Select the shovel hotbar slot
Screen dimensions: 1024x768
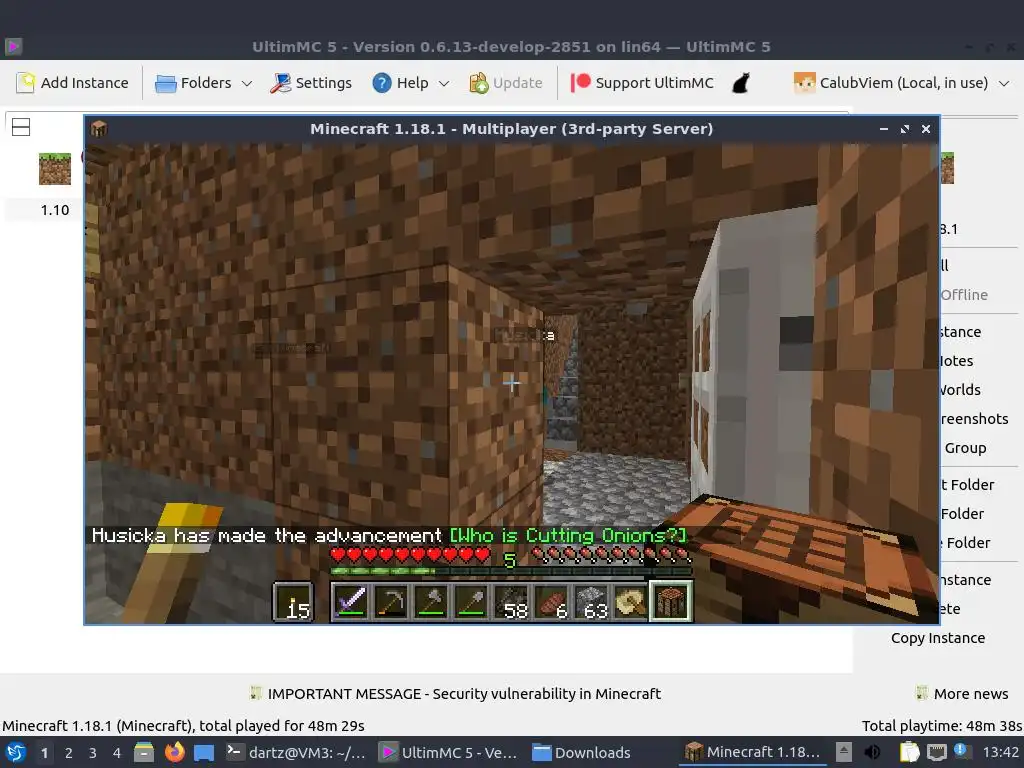click(470, 601)
